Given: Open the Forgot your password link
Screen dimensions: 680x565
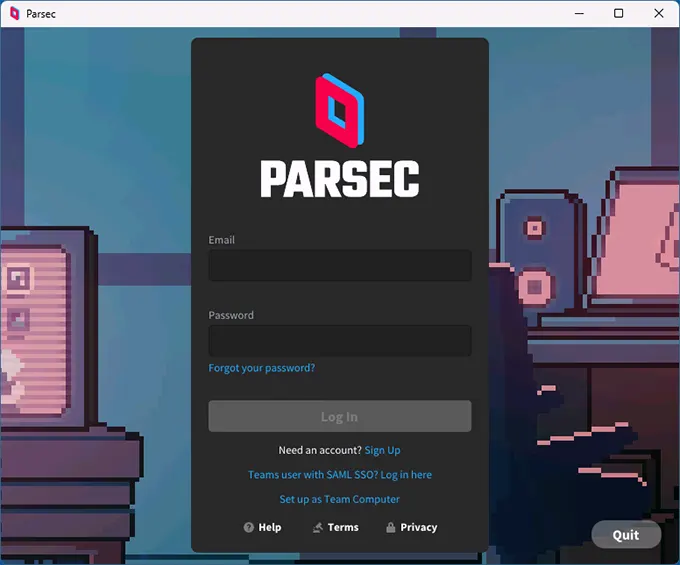Looking at the screenshot, I should pos(262,368).
